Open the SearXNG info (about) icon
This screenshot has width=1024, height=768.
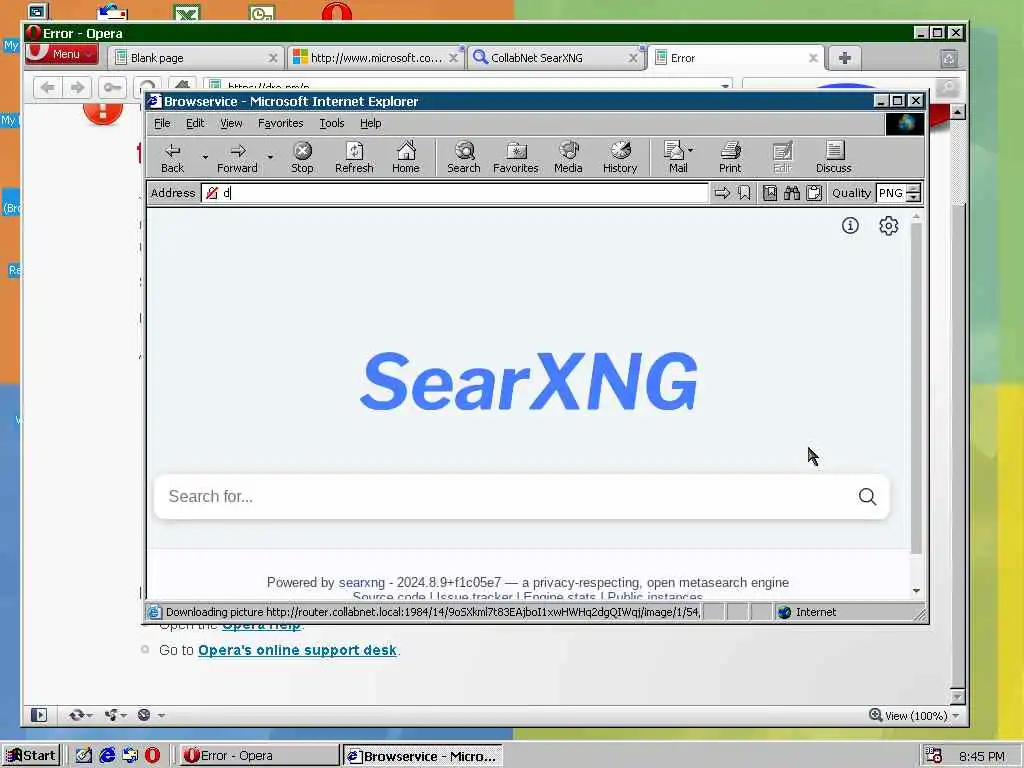(x=850, y=225)
